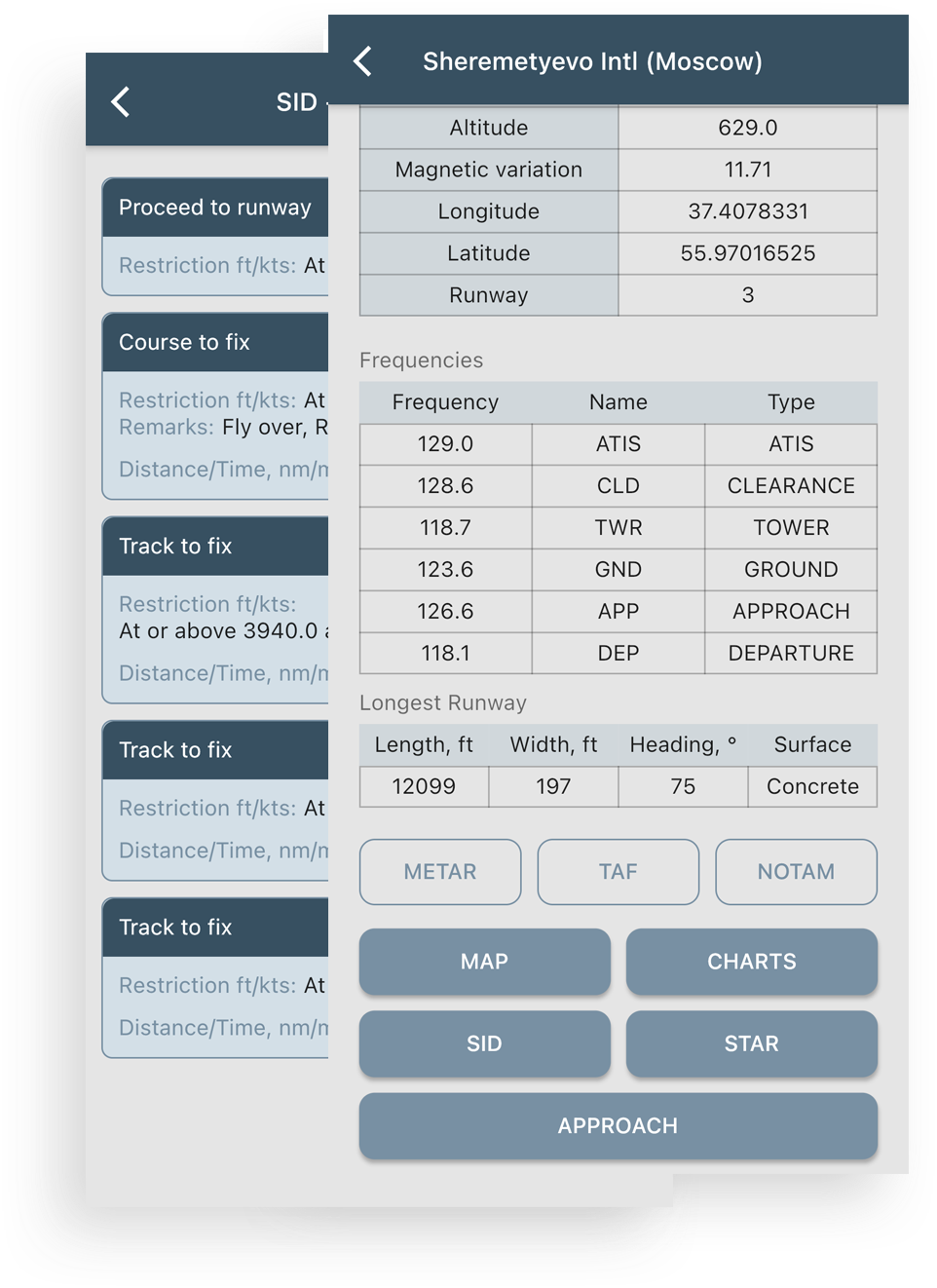This screenshot has width=937, height=1288.
Task: Click the CLEARANCE type cell
Action: (791, 486)
